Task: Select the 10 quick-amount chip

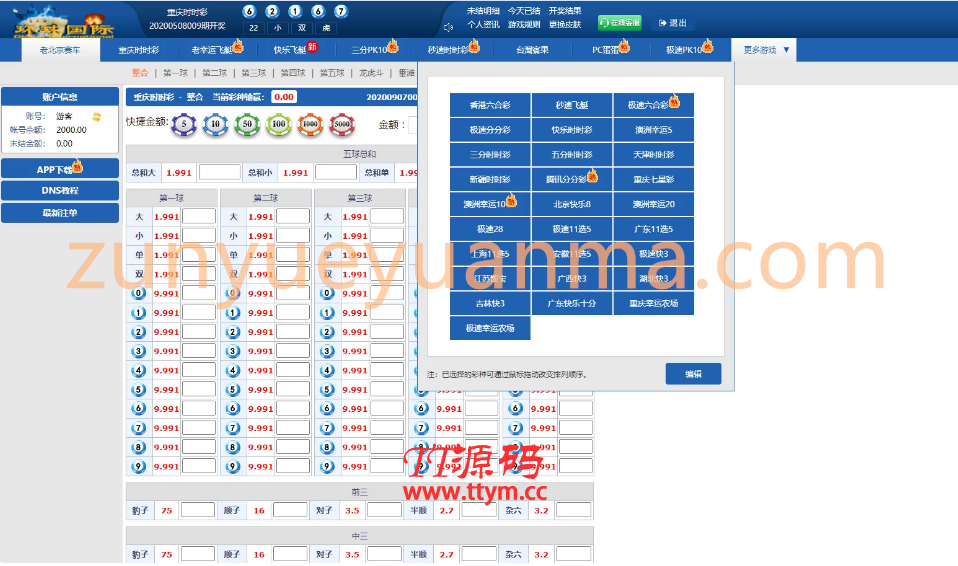Action: (215, 124)
